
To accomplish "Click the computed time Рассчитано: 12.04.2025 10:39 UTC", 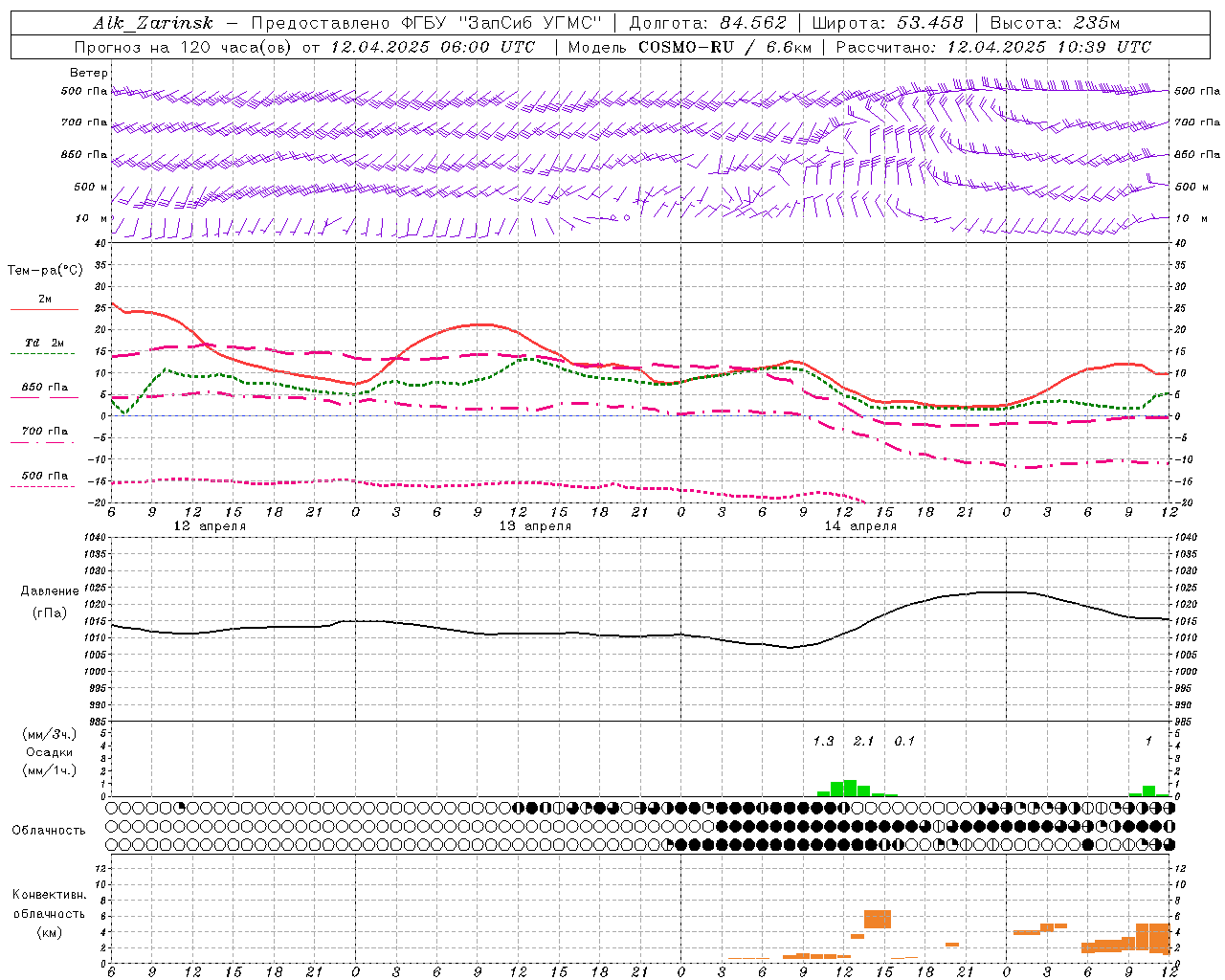I will (993, 47).
